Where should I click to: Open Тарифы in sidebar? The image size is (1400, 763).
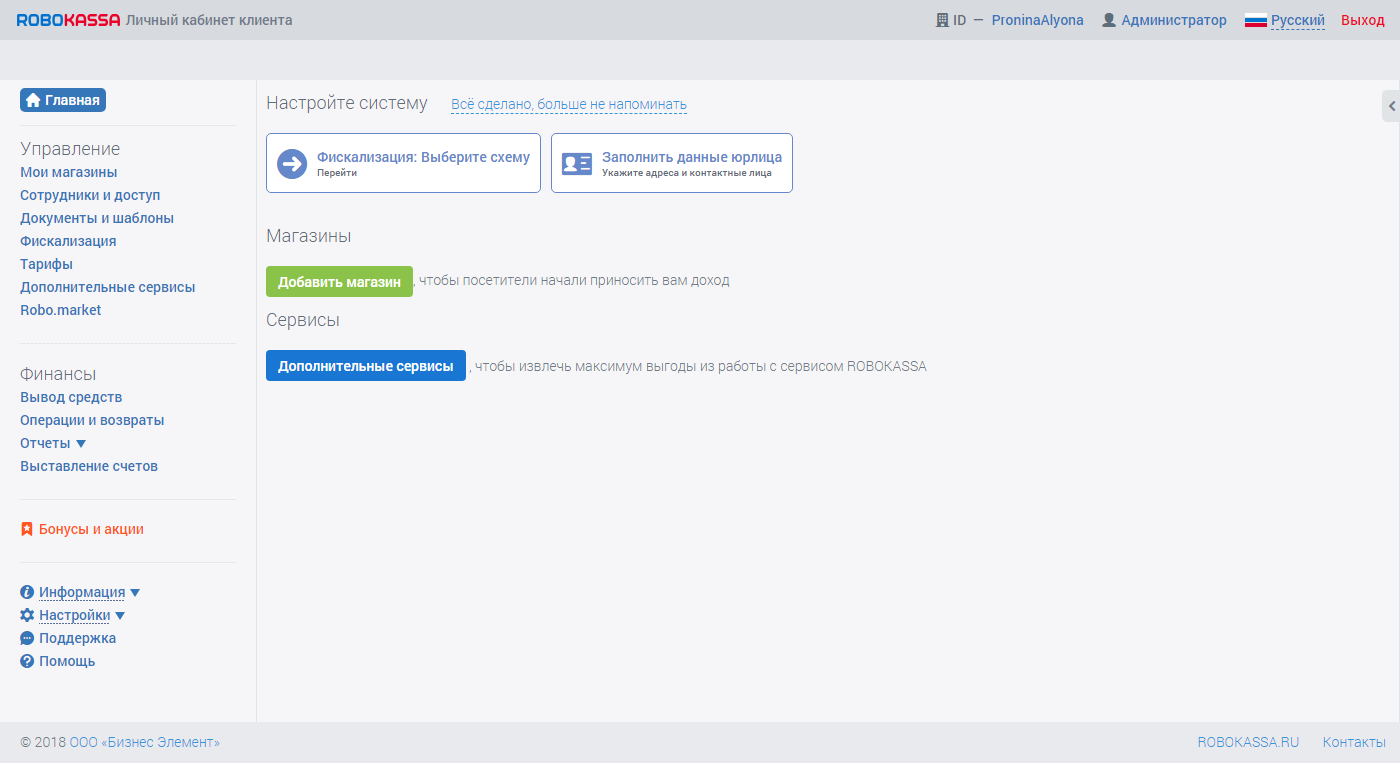pos(46,264)
